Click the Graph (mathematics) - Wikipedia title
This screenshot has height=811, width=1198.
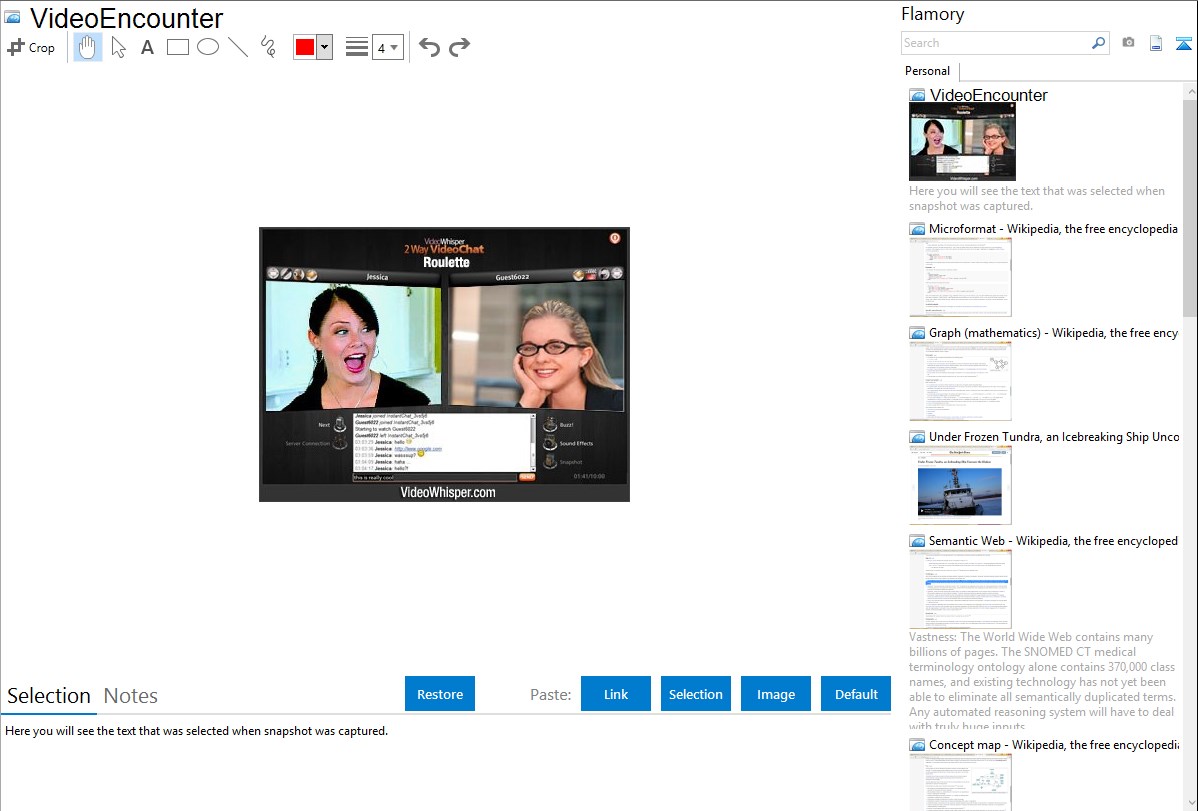point(1053,333)
